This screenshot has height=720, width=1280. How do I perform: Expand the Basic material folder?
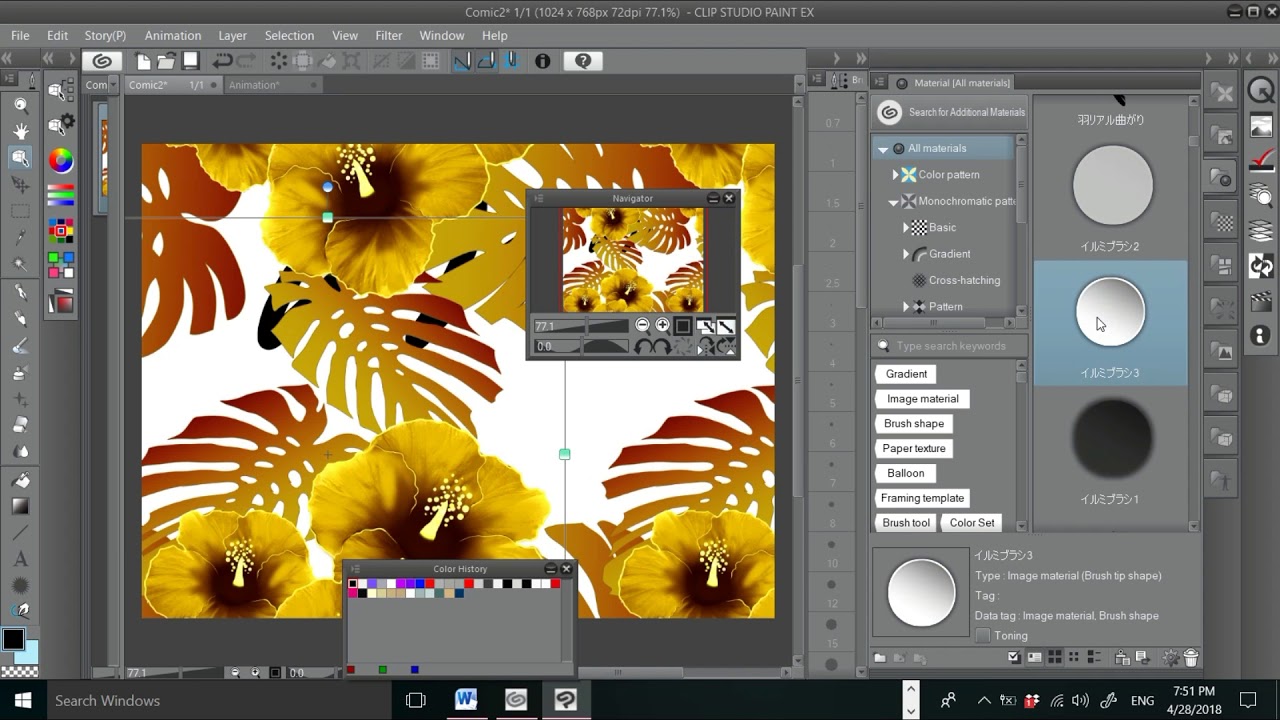coord(906,228)
